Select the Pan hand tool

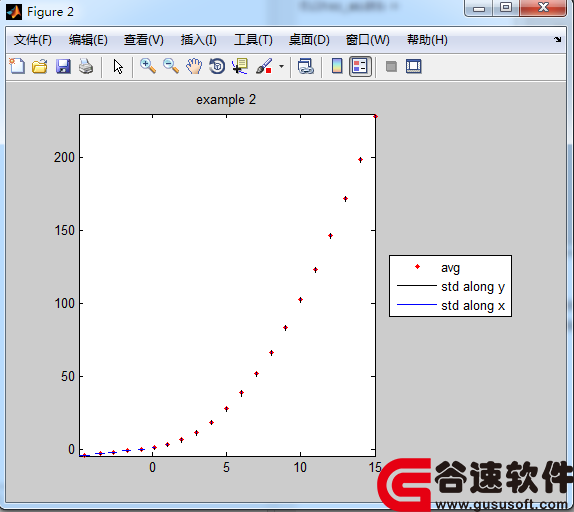(x=194, y=67)
